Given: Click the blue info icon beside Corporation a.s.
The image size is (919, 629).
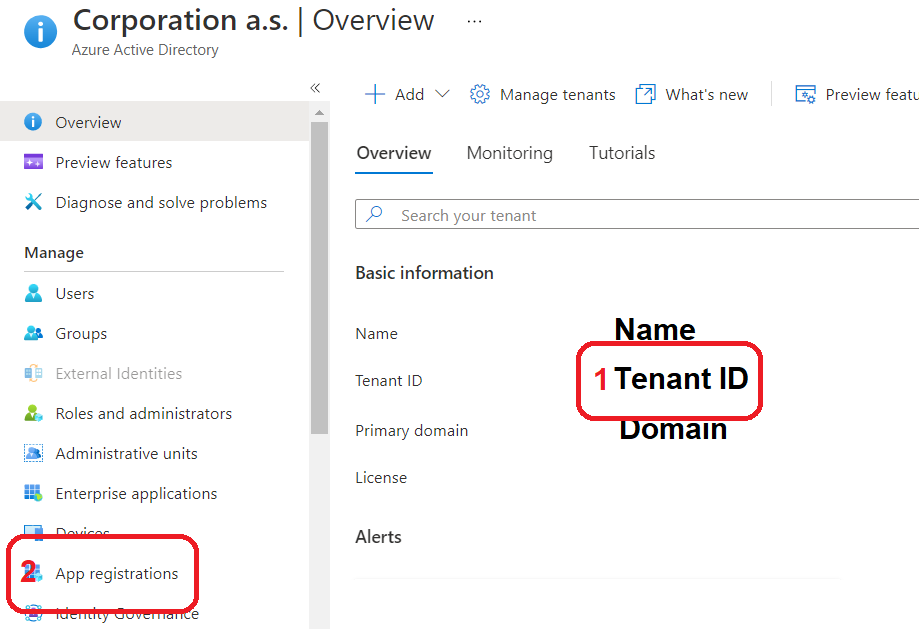Looking at the screenshot, I should [40, 31].
